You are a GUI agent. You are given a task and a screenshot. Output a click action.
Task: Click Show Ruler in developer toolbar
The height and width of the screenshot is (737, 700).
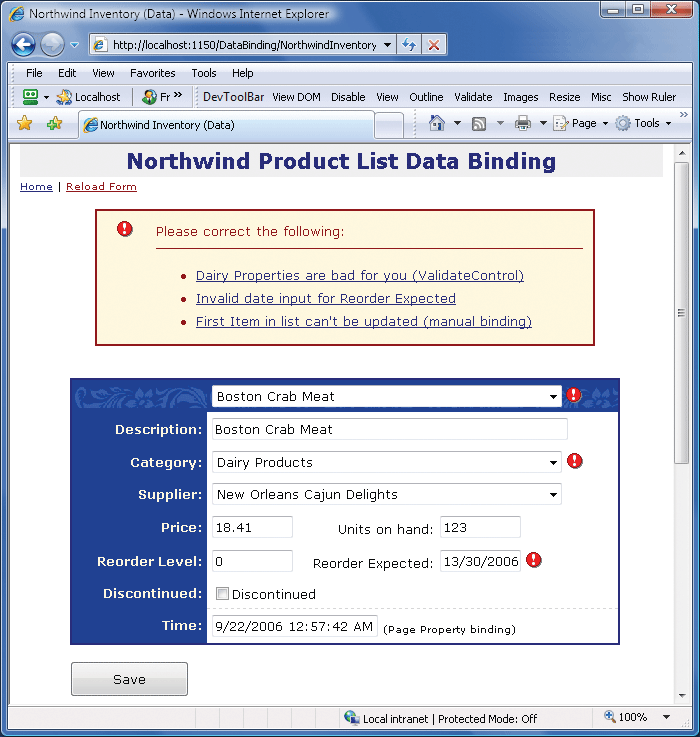click(x=649, y=97)
